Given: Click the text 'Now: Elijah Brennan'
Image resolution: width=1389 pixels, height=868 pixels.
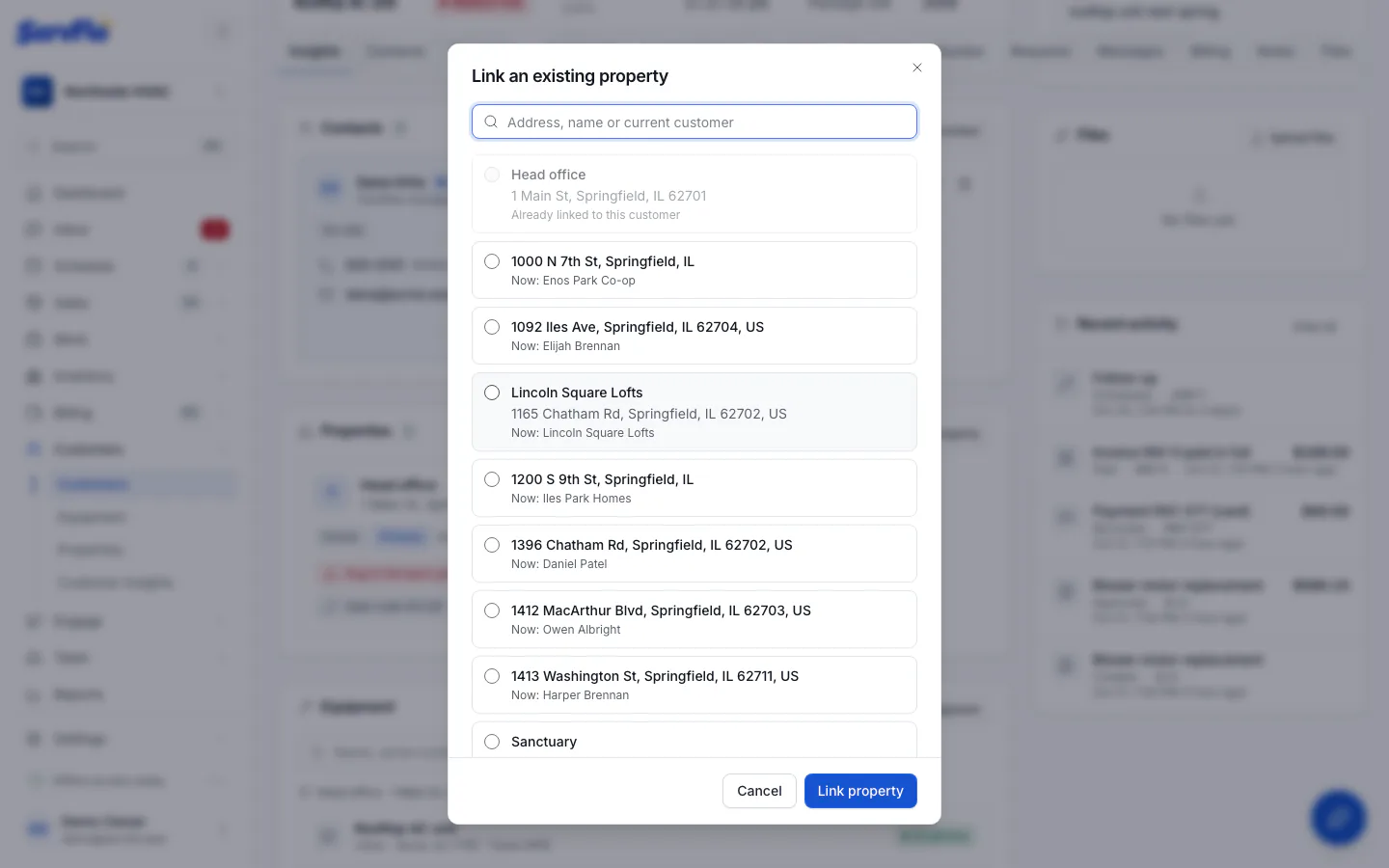Looking at the screenshot, I should tap(565, 346).
